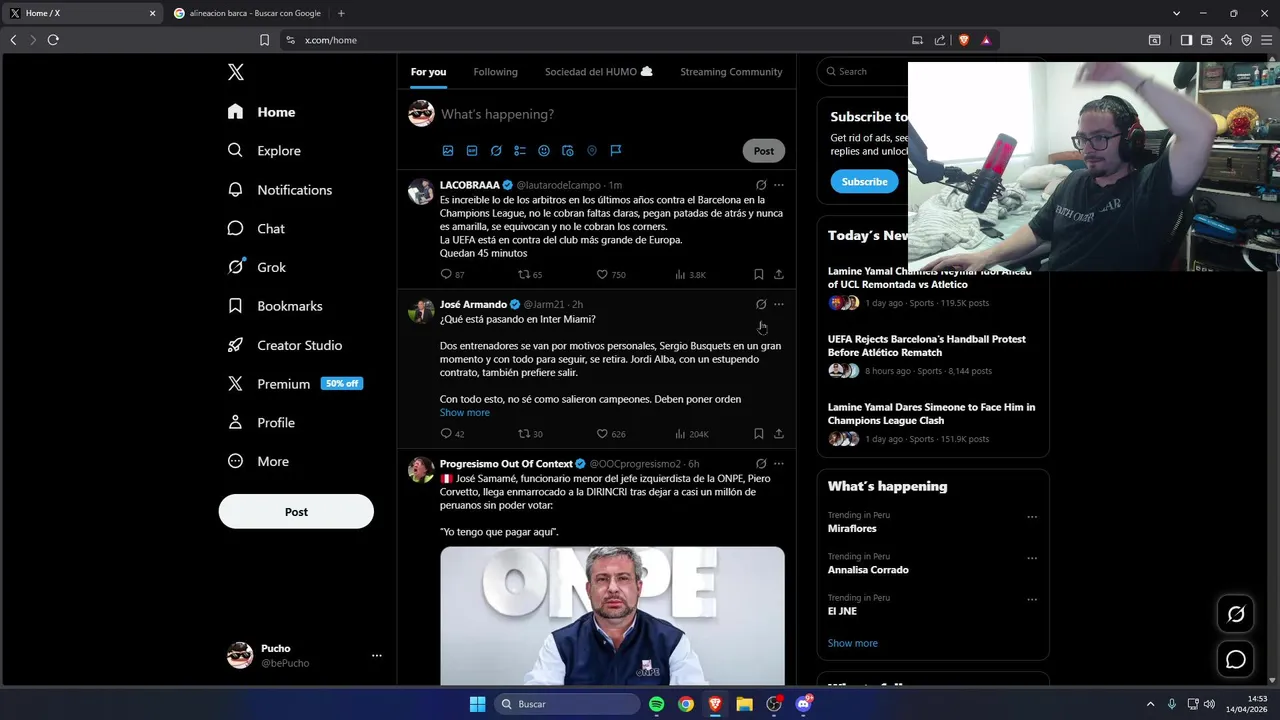Bookmark LACOBRAAA's post
Viewport: 1280px width, 720px height.
[x=759, y=274]
